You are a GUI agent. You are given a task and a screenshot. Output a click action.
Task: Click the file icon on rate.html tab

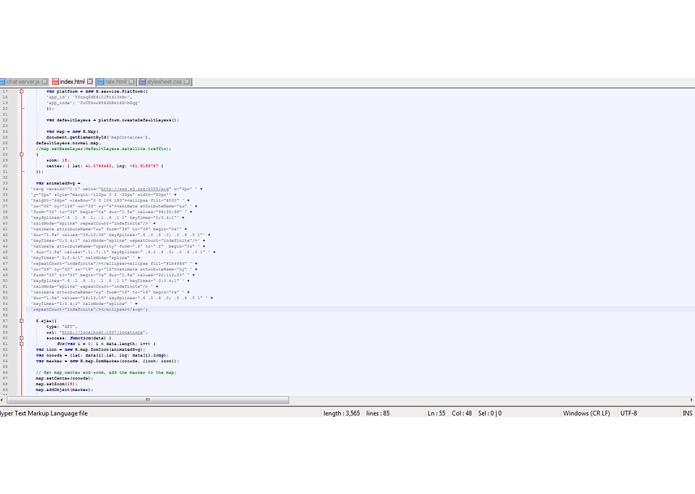101,82
